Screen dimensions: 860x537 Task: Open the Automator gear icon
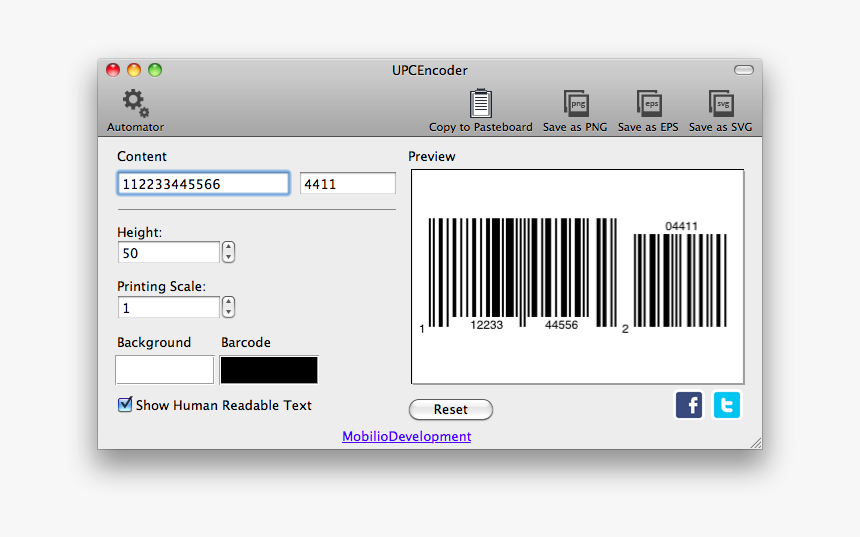[x=135, y=104]
